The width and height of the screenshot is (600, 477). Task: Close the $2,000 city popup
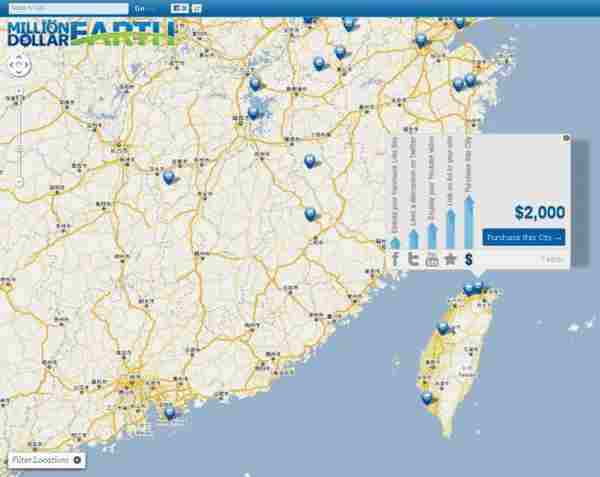(x=566, y=138)
